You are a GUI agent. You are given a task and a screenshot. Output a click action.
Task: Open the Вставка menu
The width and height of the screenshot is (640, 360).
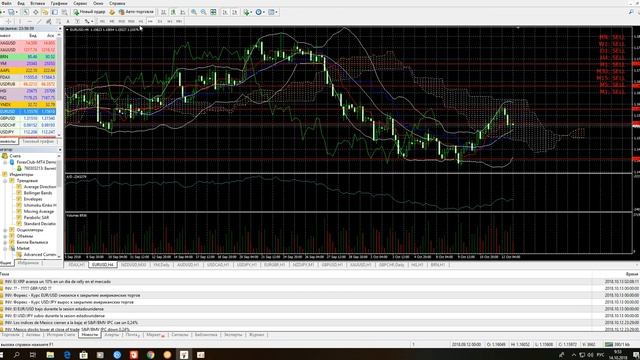coord(38,3)
